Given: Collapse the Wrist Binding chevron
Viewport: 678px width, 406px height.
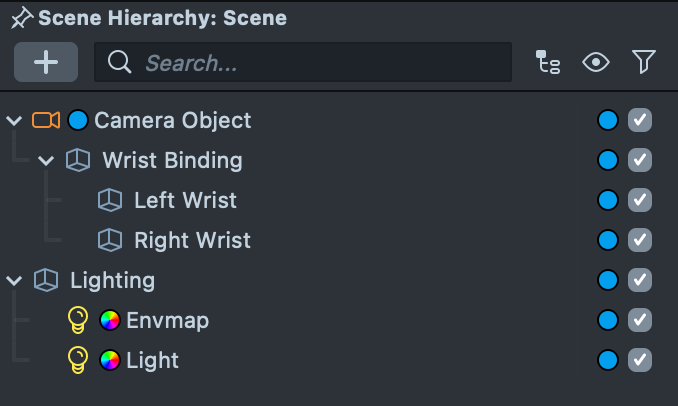Looking at the screenshot, I should click(46, 161).
